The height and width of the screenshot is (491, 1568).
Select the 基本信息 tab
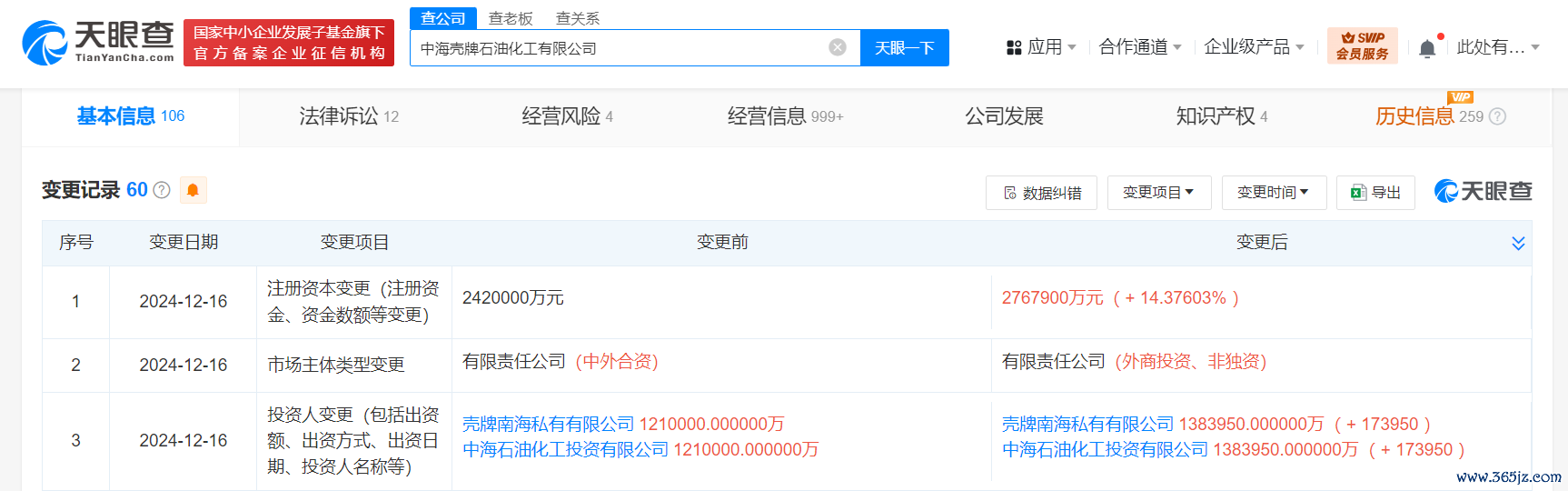130,116
